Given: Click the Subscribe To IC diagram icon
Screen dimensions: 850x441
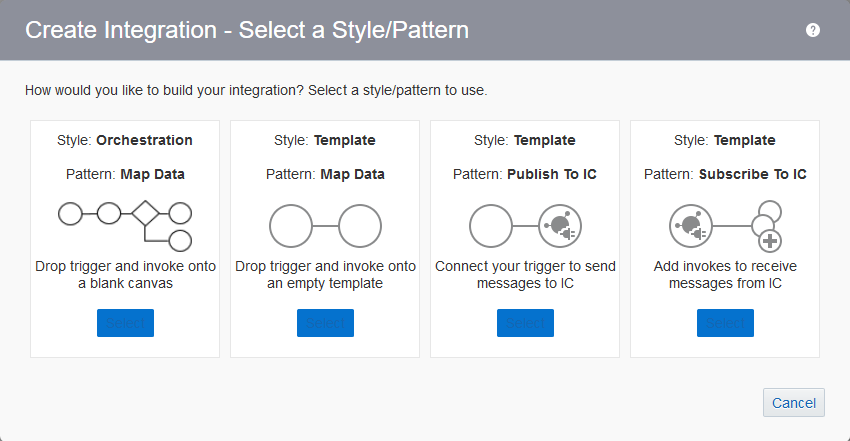Looking at the screenshot, I should 725,226.
